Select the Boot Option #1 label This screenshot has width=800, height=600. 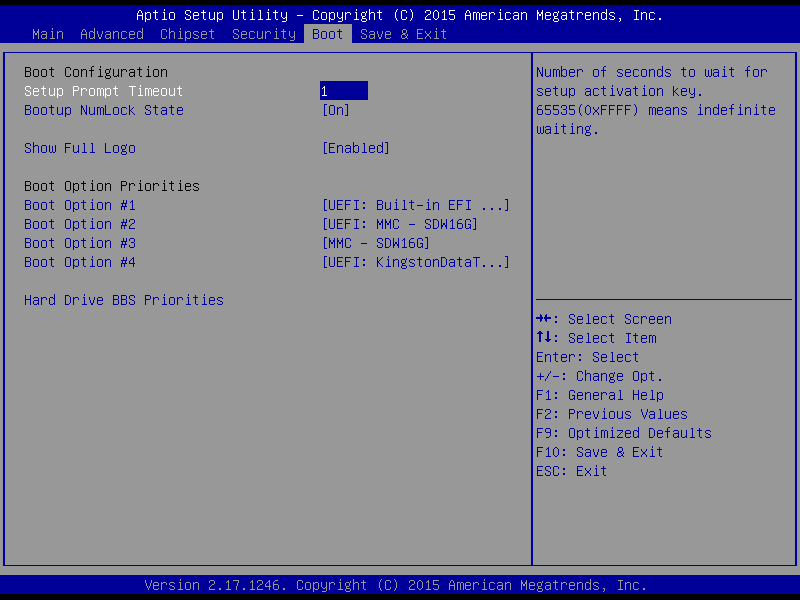80,205
